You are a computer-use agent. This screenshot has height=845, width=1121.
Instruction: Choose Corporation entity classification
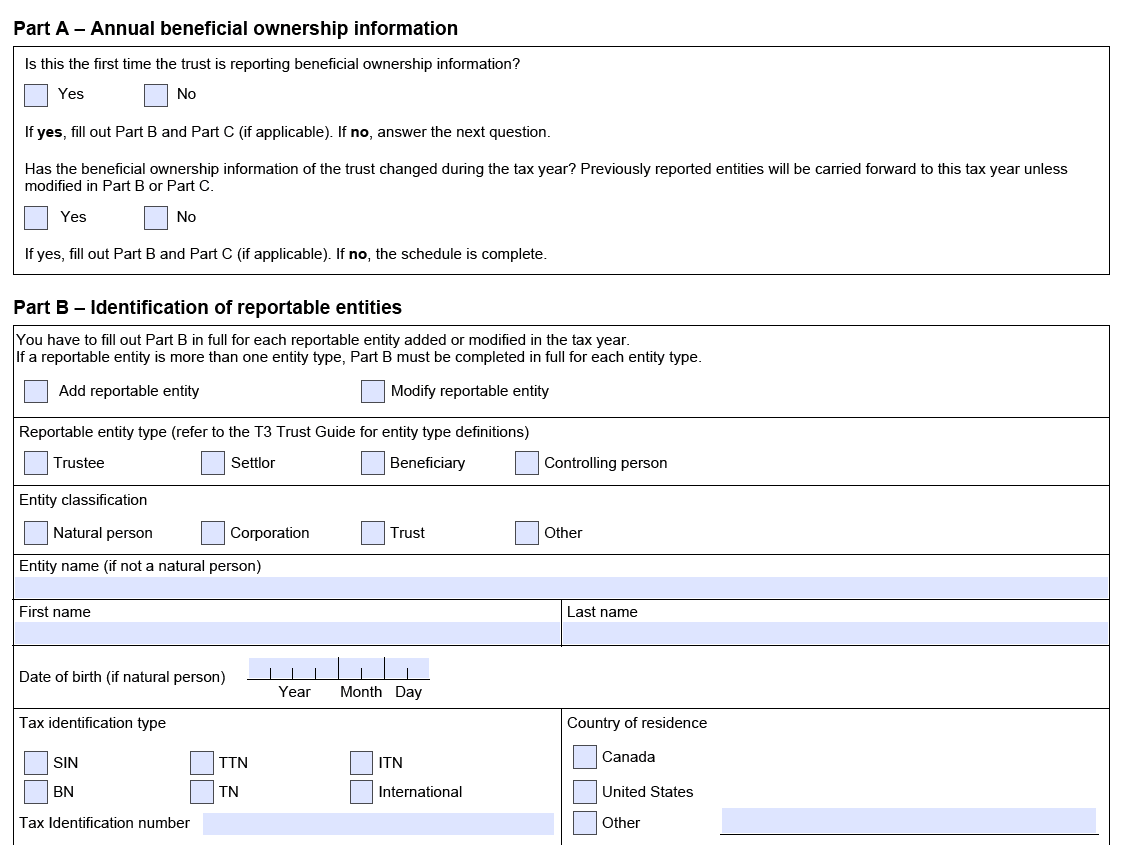[213, 533]
